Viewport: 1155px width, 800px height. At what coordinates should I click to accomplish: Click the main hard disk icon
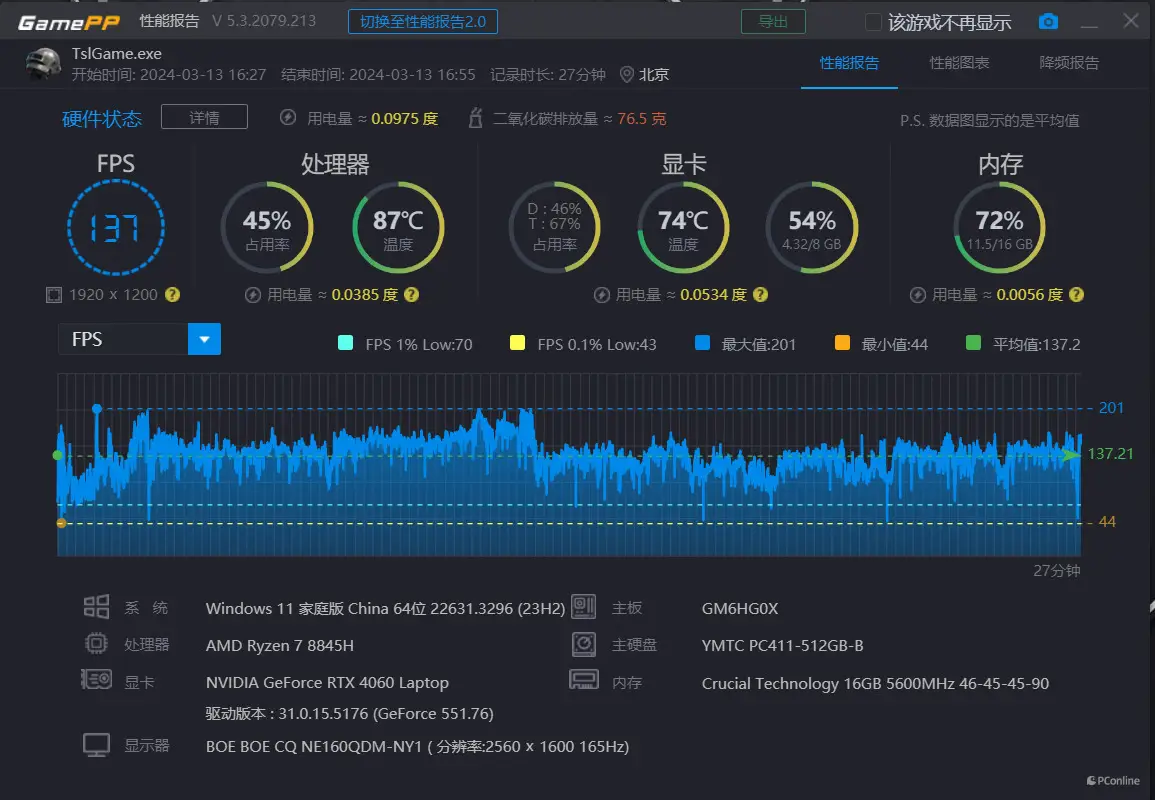tap(583, 644)
